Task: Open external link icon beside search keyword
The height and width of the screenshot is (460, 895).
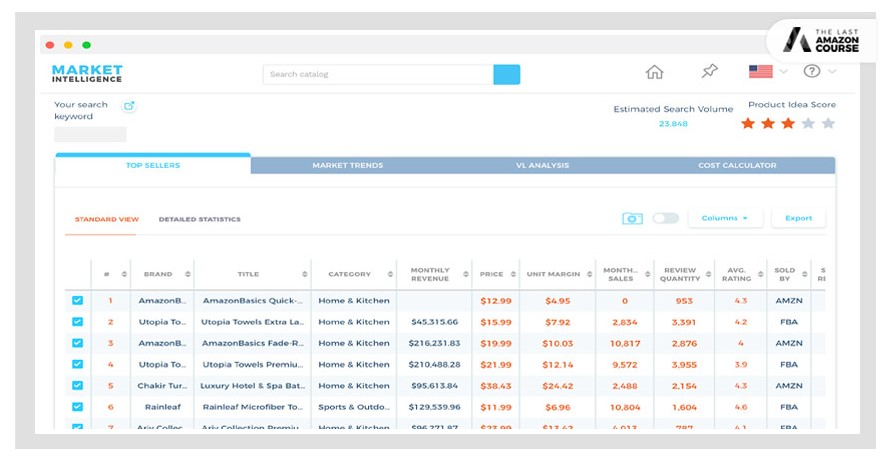Action: [x=129, y=106]
